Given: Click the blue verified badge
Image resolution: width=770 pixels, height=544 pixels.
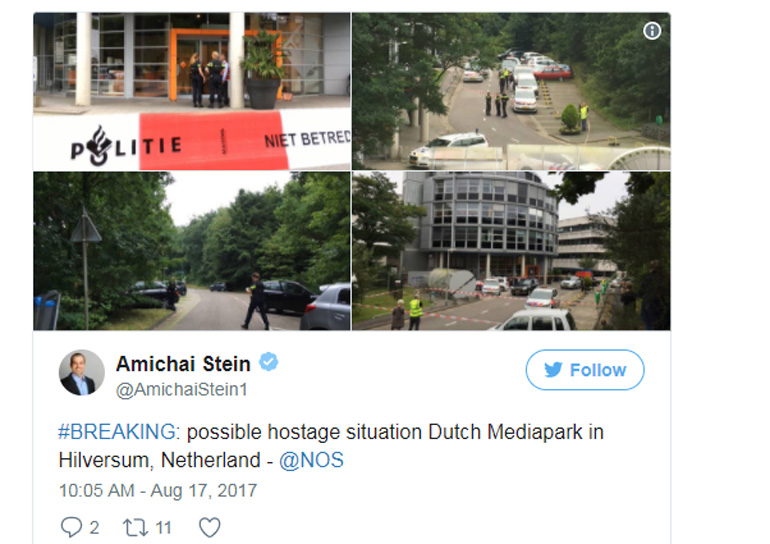Looking at the screenshot, I should click(x=269, y=362).
